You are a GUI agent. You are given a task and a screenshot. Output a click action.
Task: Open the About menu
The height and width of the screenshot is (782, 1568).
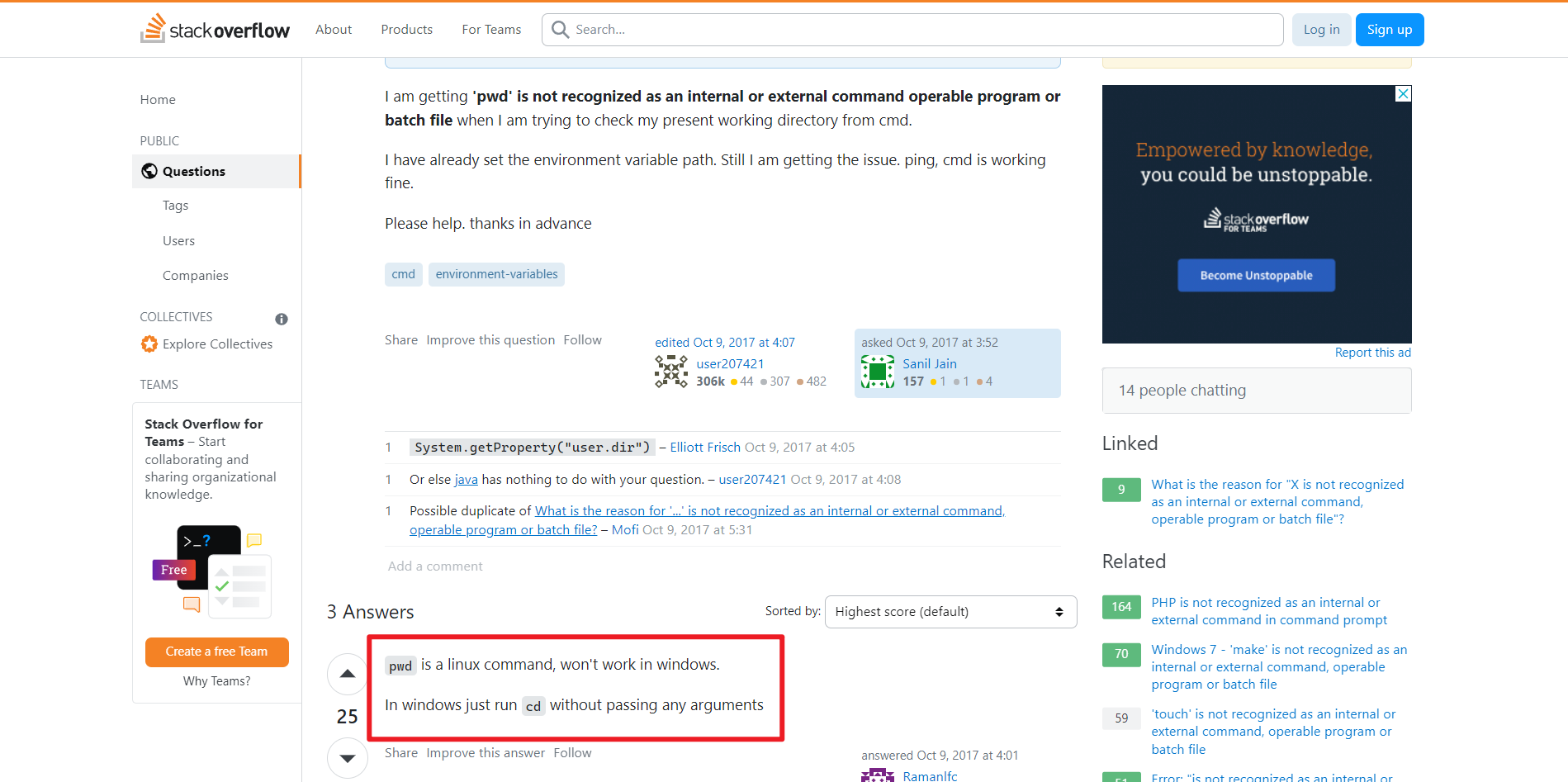(334, 30)
